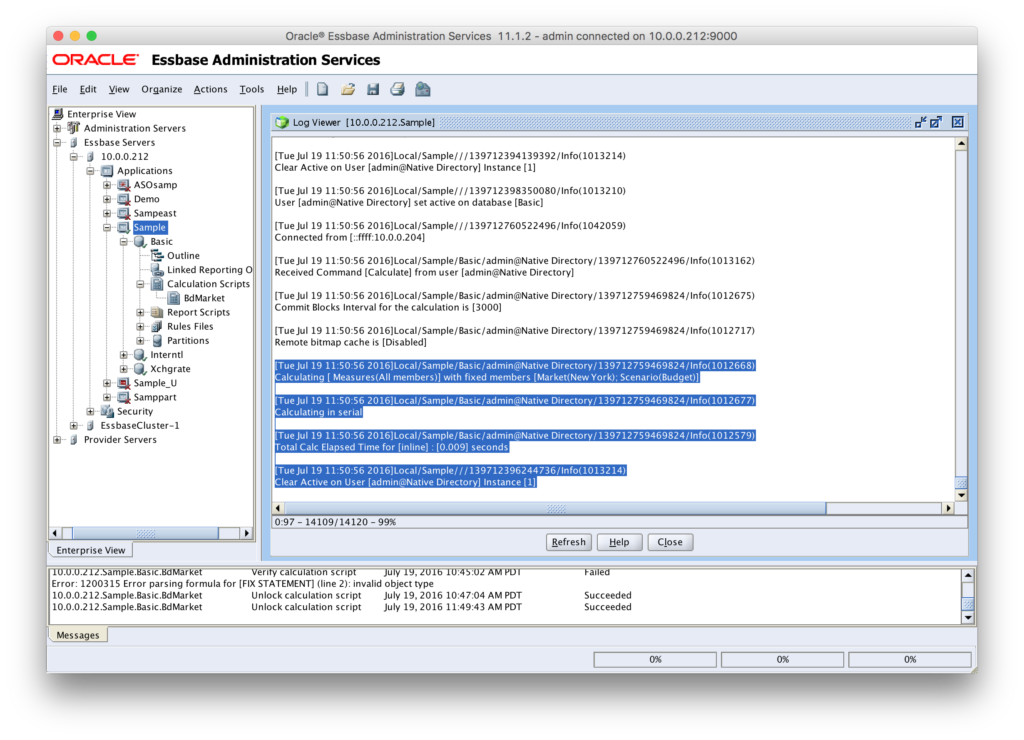Image resolution: width=1024 pixels, height=740 pixels.
Task: Click the Sampeast application icon
Action: click(124, 213)
